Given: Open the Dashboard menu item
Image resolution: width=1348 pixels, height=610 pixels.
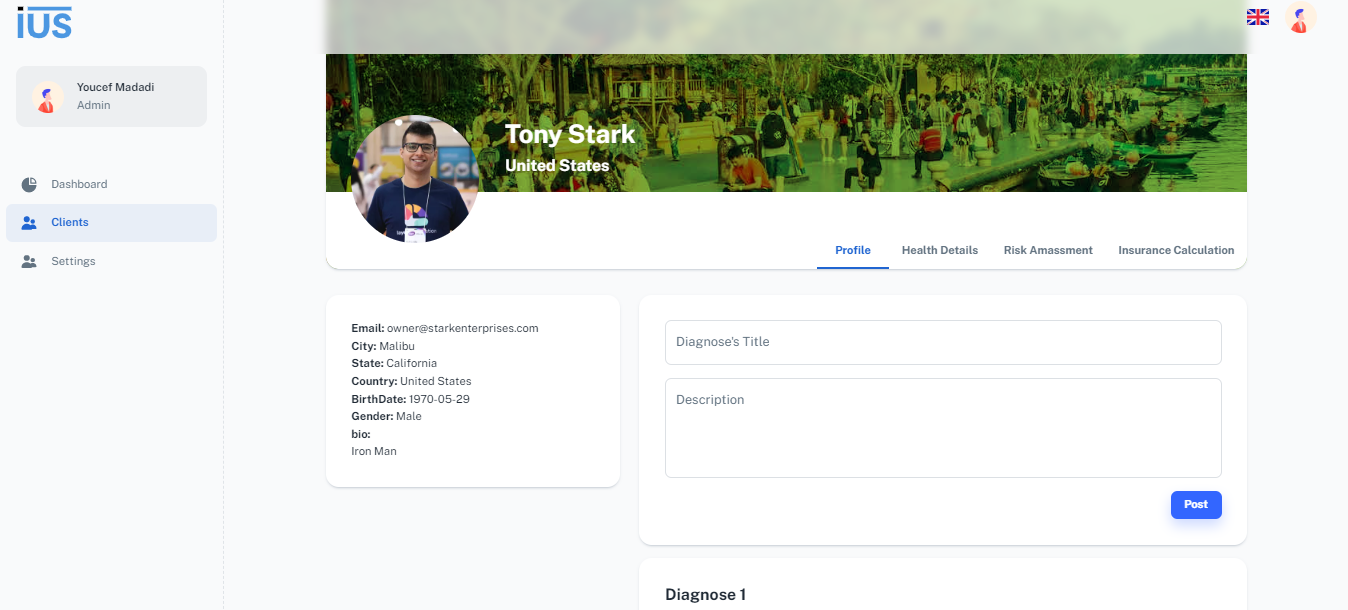Looking at the screenshot, I should click(x=111, y=184).
